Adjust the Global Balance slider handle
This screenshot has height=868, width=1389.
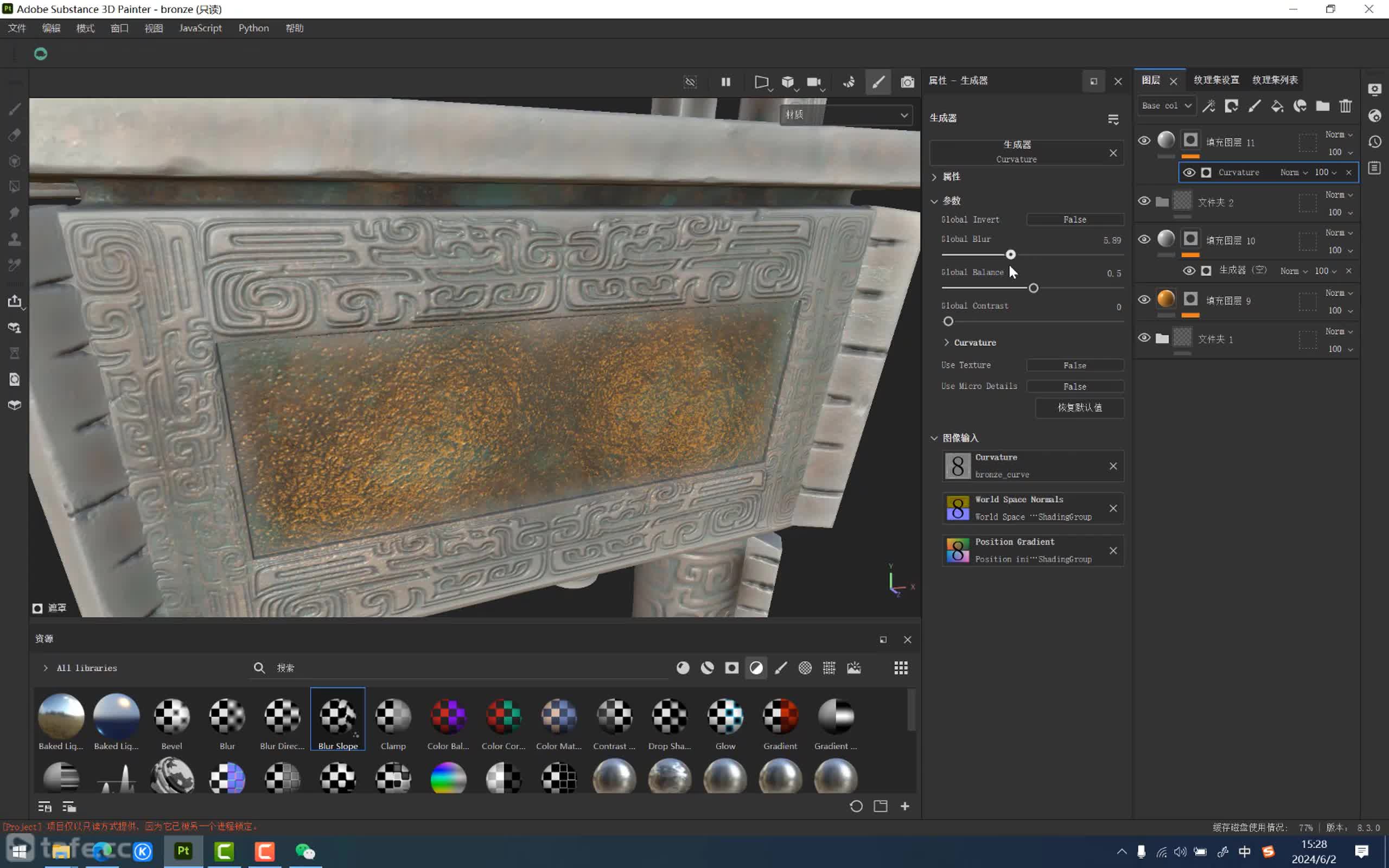[1033, 288]
